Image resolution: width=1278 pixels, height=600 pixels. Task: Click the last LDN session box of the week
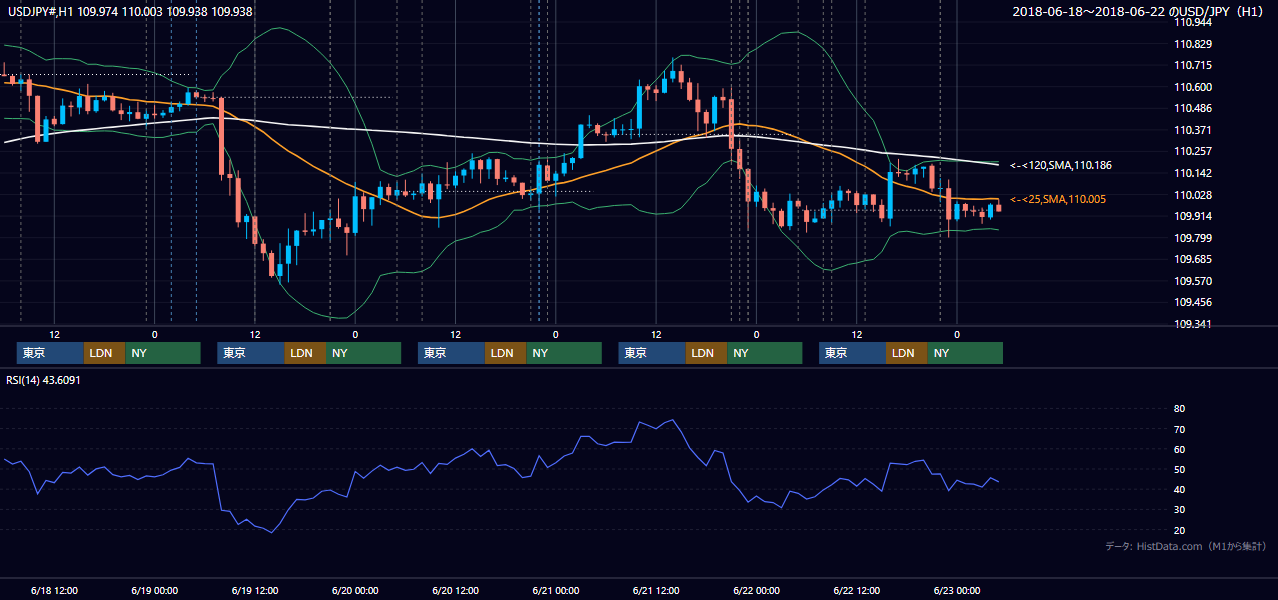906,353
